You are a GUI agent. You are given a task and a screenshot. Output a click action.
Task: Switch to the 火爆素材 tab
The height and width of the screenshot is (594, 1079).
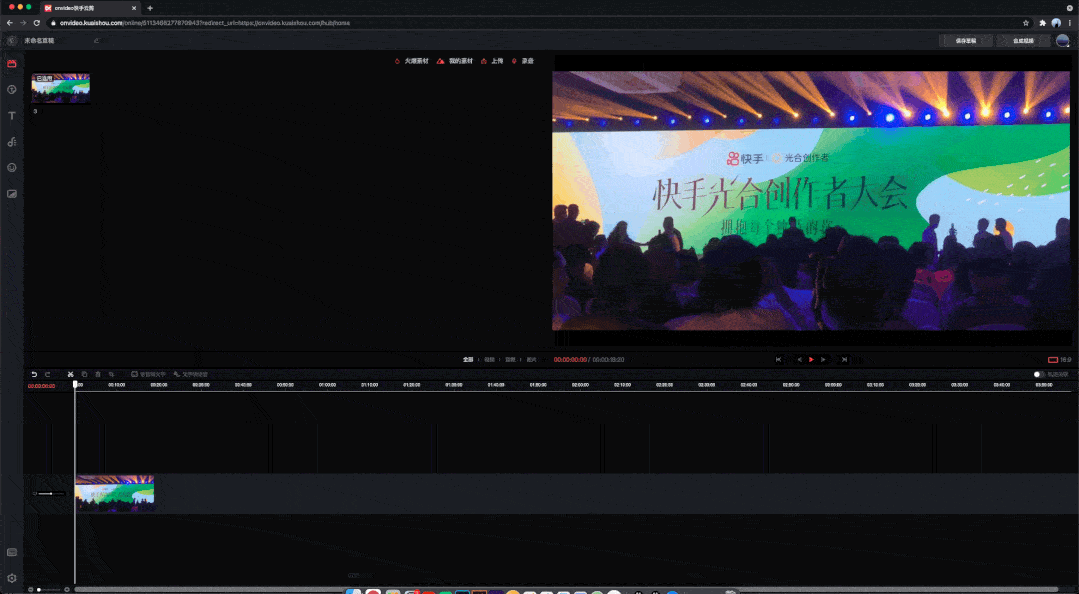click(412, 61)
